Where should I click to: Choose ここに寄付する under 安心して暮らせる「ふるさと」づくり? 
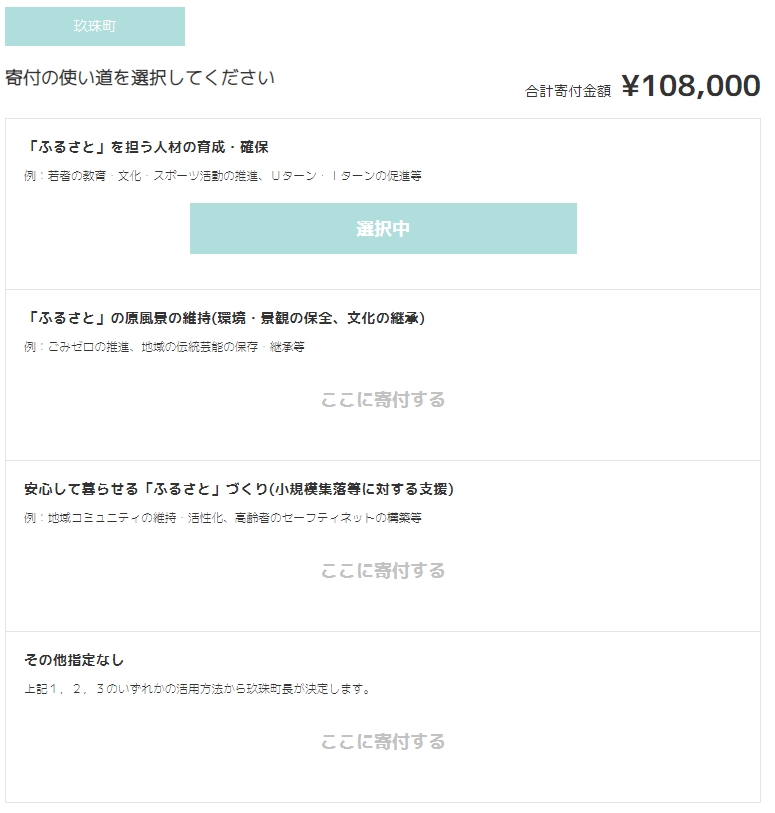click(x=383, y=571)
